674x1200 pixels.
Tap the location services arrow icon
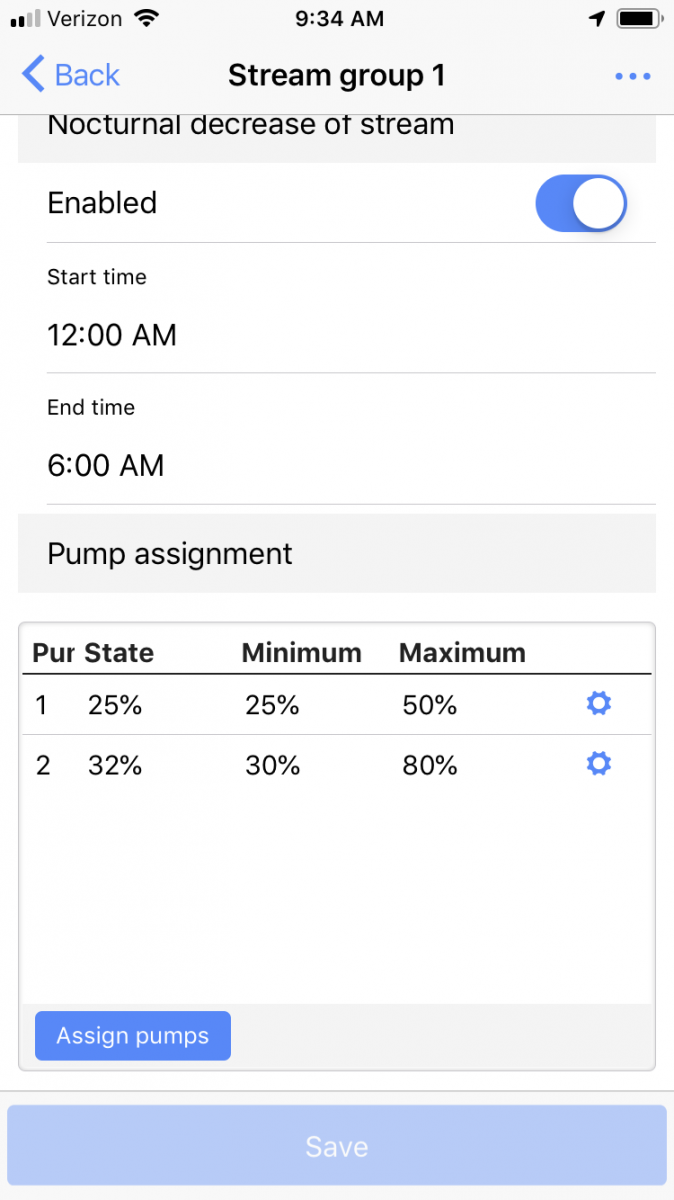click(597, 18)
